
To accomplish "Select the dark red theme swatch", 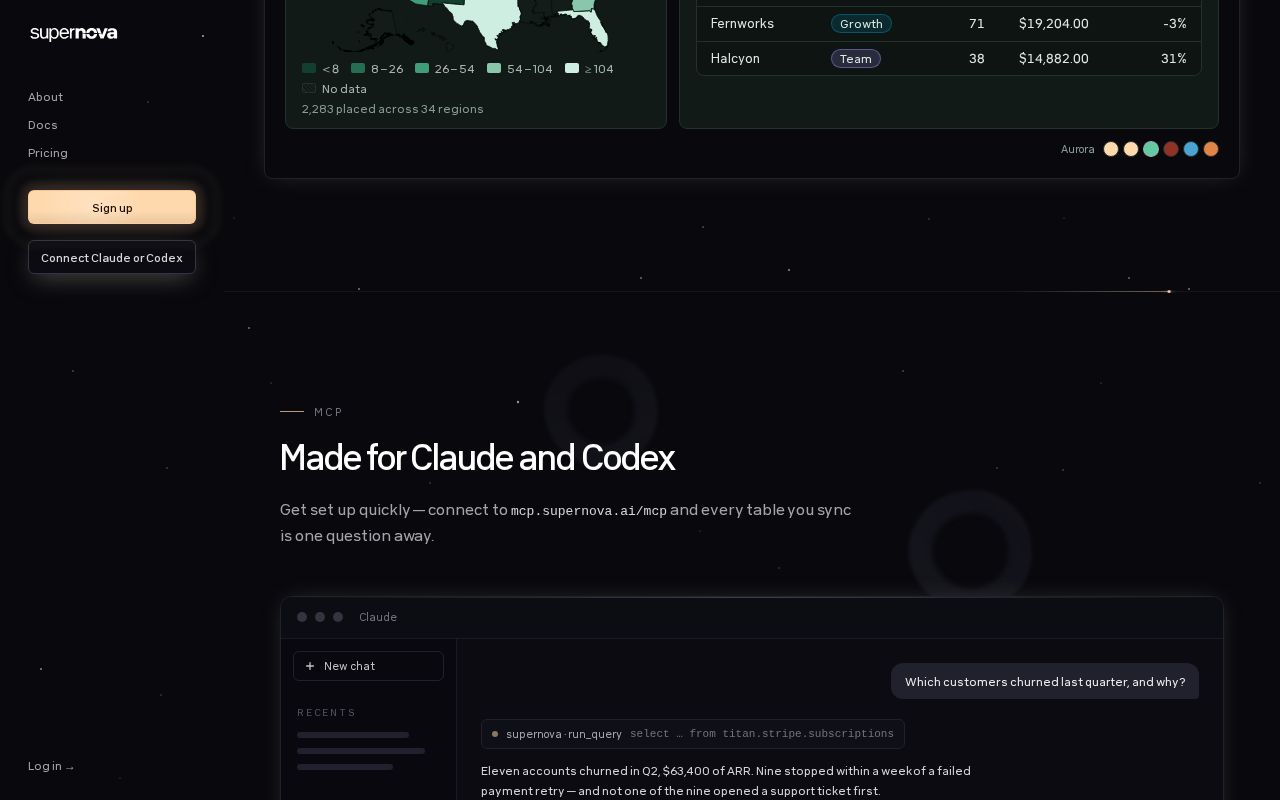I will (x=1171, y=149).
